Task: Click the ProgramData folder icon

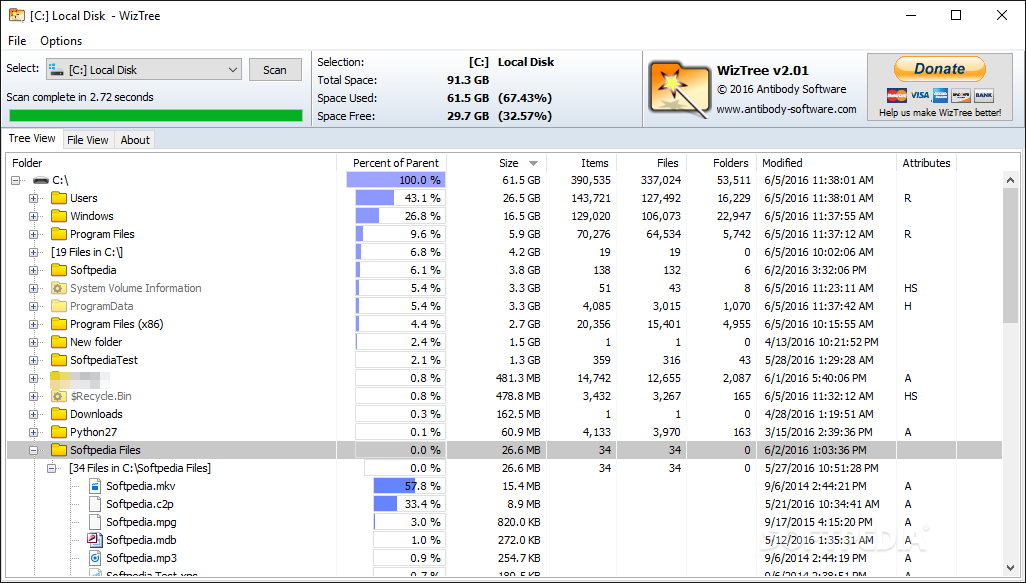Action: 59,306
